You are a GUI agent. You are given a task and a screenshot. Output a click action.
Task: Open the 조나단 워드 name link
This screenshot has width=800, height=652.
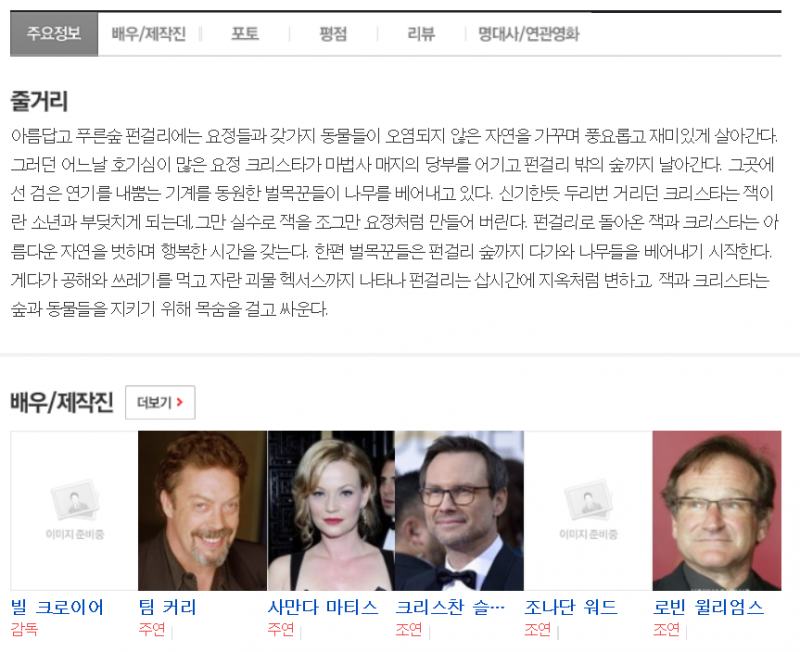coord(571,607)
